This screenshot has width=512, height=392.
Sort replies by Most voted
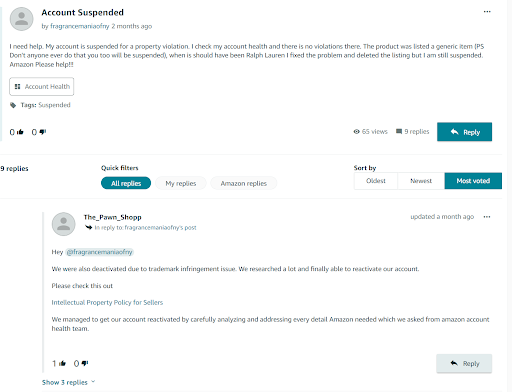coord(473,181)
